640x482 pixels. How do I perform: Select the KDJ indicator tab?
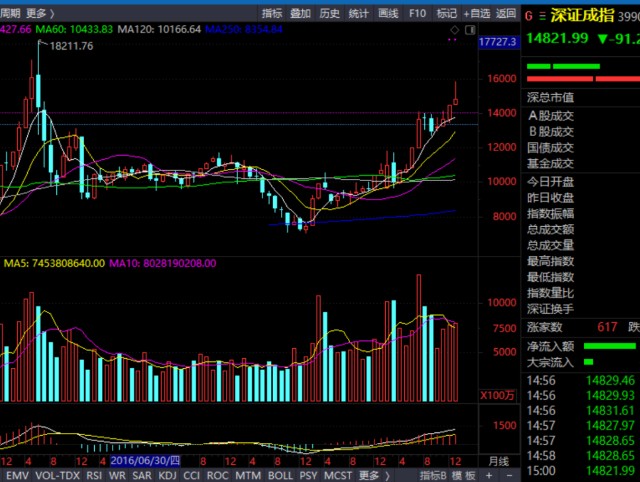[166, 475]
